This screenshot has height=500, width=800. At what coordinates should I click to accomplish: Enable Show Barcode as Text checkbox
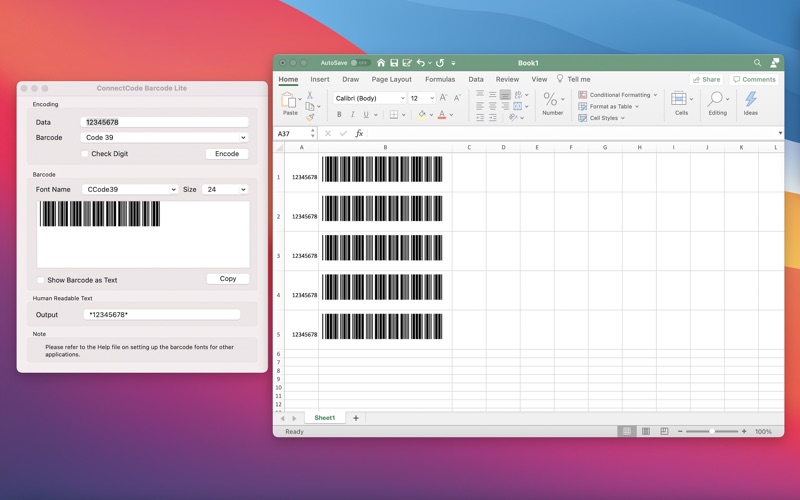click(41, 280)
